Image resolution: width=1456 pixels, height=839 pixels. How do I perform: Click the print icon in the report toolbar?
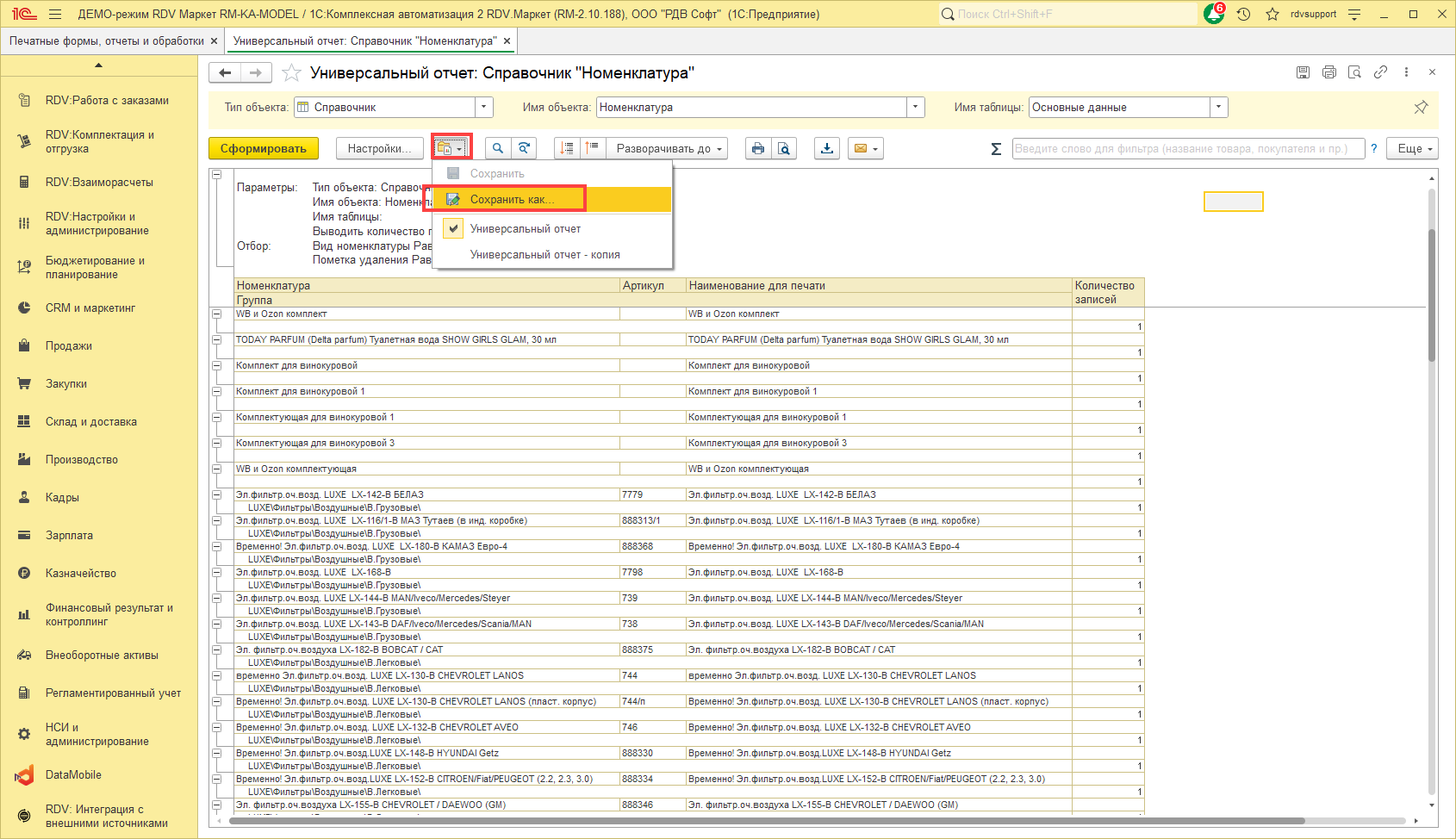click(758, 149)
